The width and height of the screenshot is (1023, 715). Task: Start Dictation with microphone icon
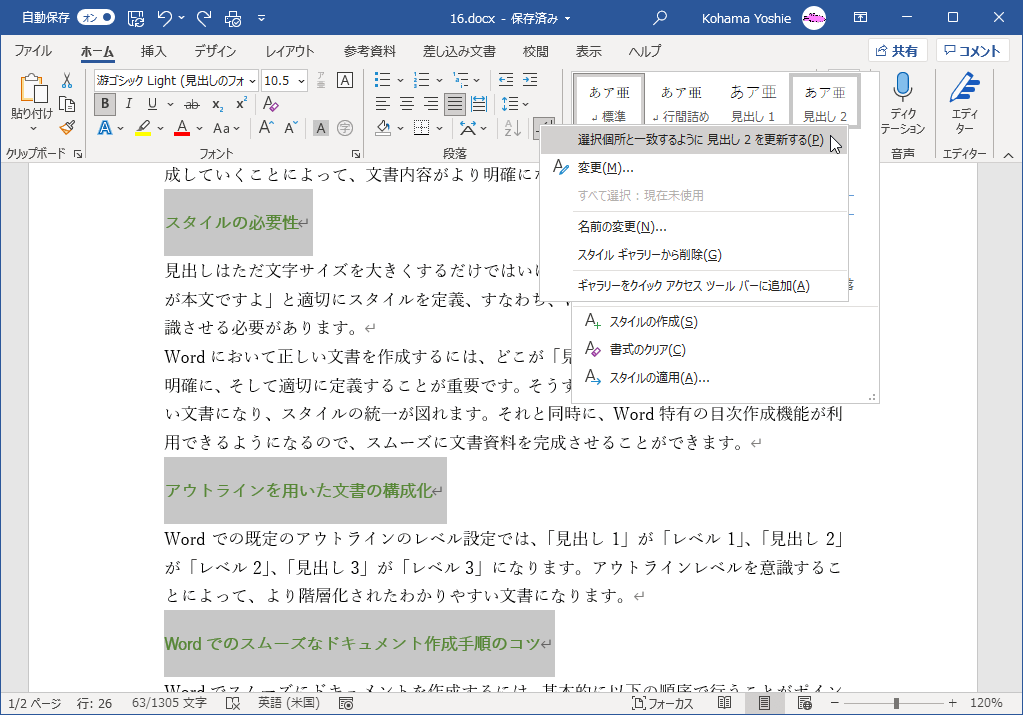[902, 86]
